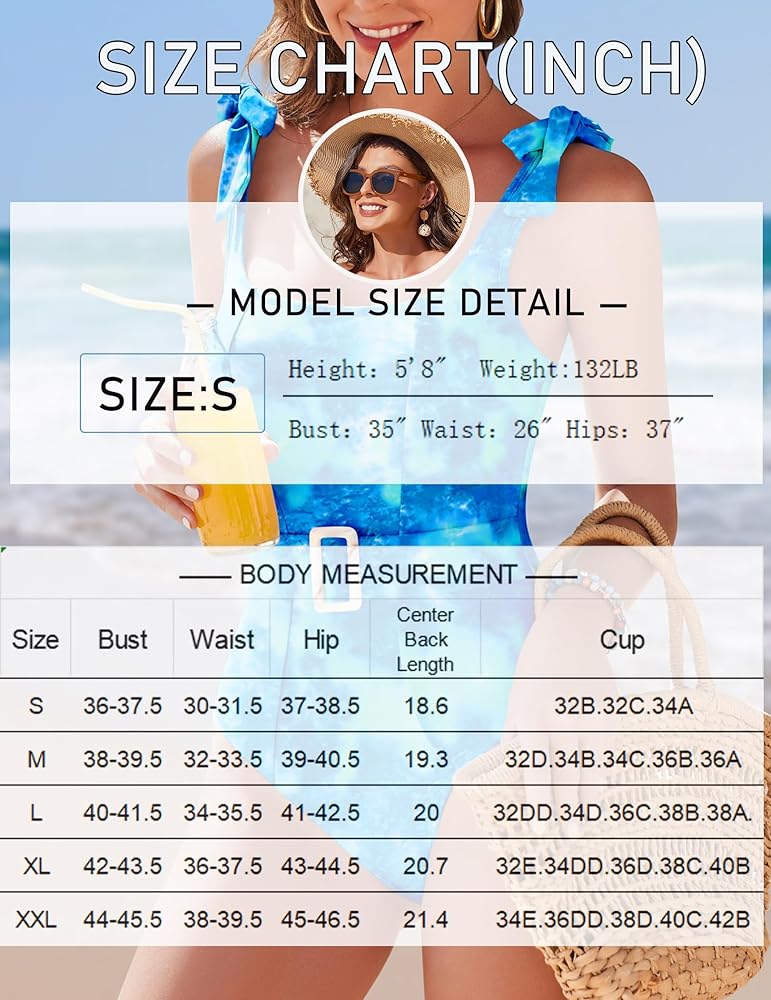Click the 45-46.5 hip cell
771x1000 pixels.
[320, 919]
